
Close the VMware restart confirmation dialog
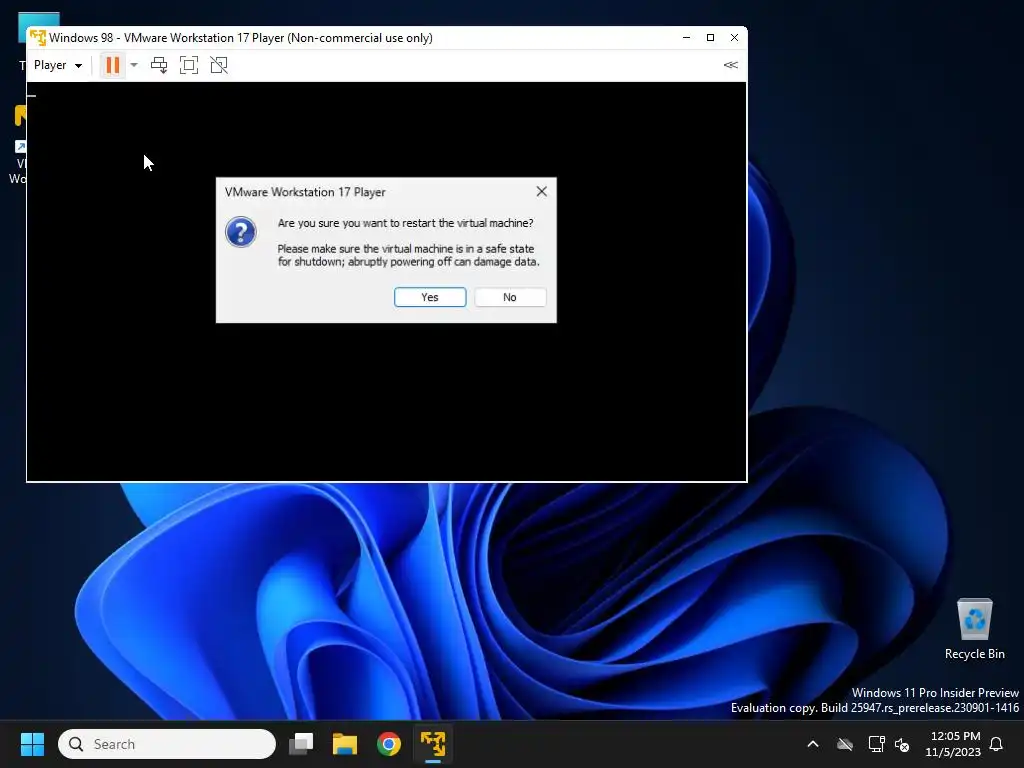(x=541, y=191)
